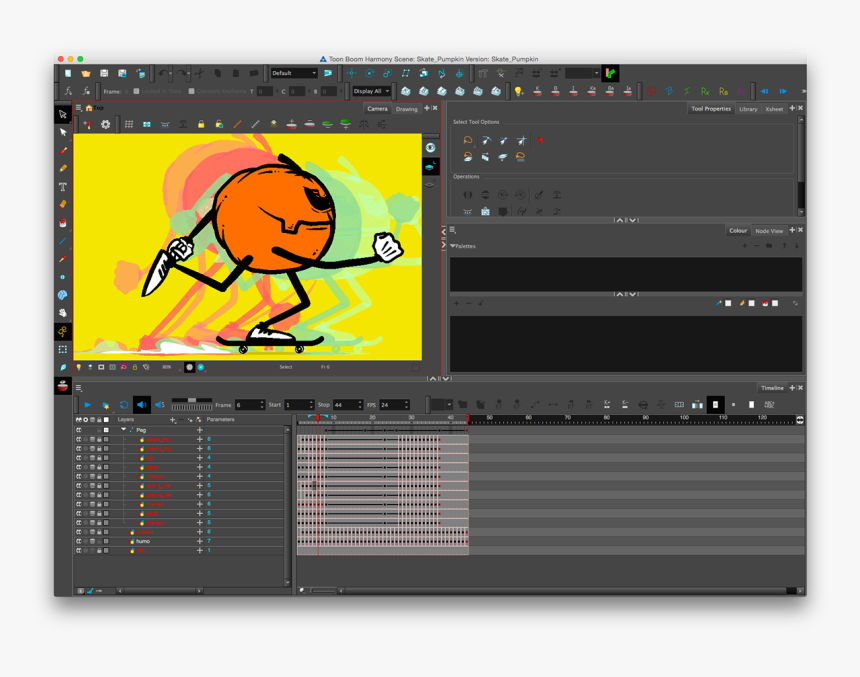Open the Colour view panel menu

(452, 230)
